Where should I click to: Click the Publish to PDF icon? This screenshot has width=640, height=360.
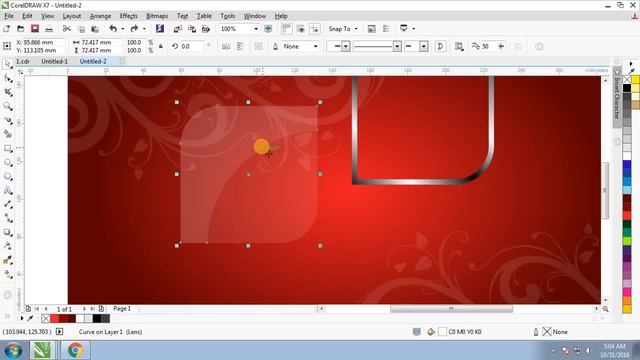[x=206, y=29]
